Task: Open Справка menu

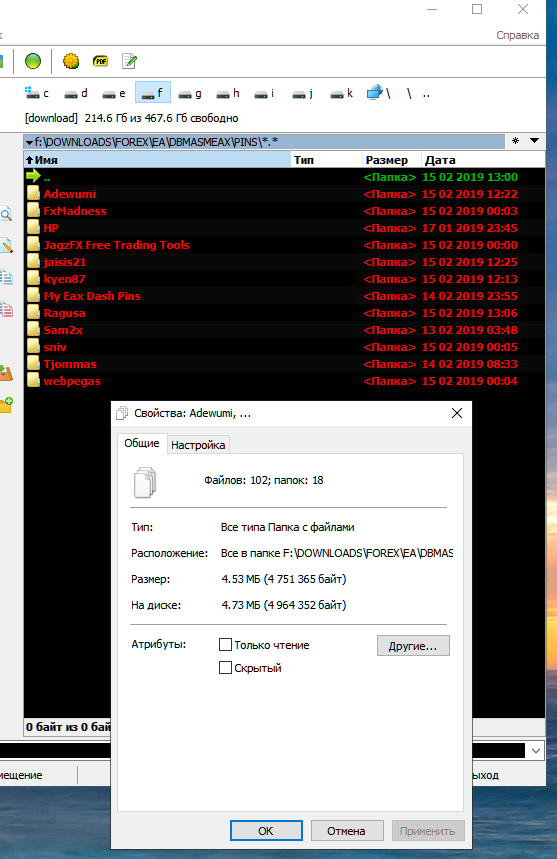Action: [x=518, y=35]
